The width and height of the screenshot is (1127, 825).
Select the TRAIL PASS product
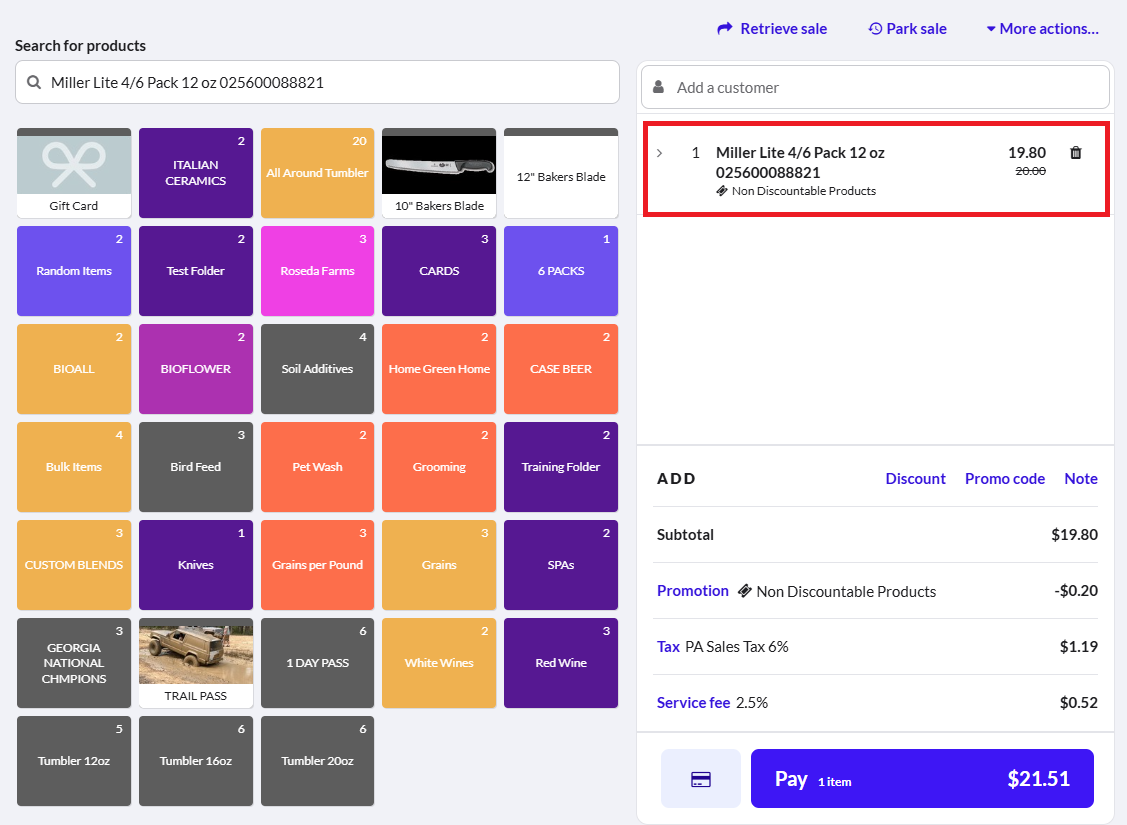click(x=196, y=663)
